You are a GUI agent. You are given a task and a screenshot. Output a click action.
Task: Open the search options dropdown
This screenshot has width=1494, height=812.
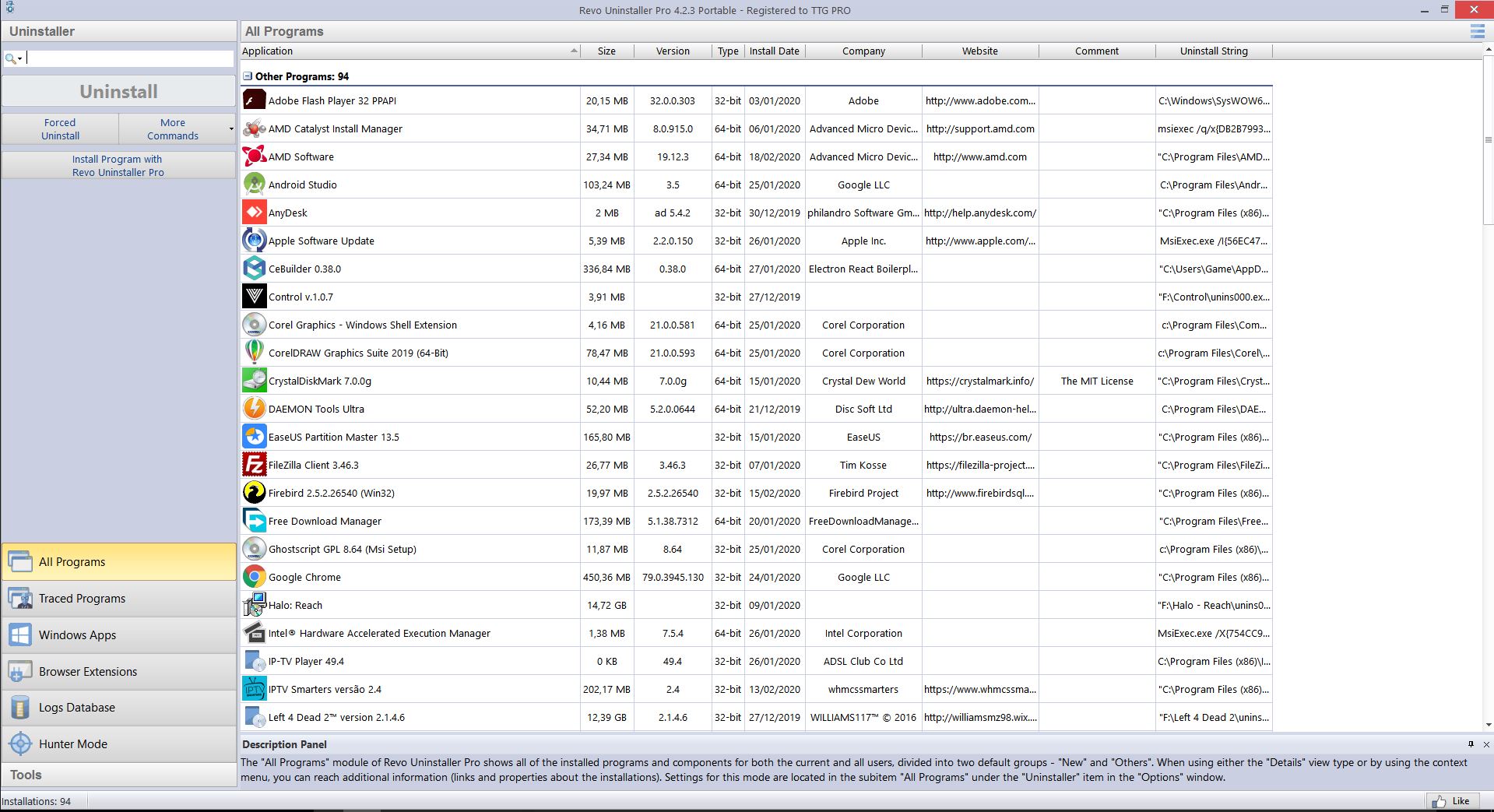(14, 58)
